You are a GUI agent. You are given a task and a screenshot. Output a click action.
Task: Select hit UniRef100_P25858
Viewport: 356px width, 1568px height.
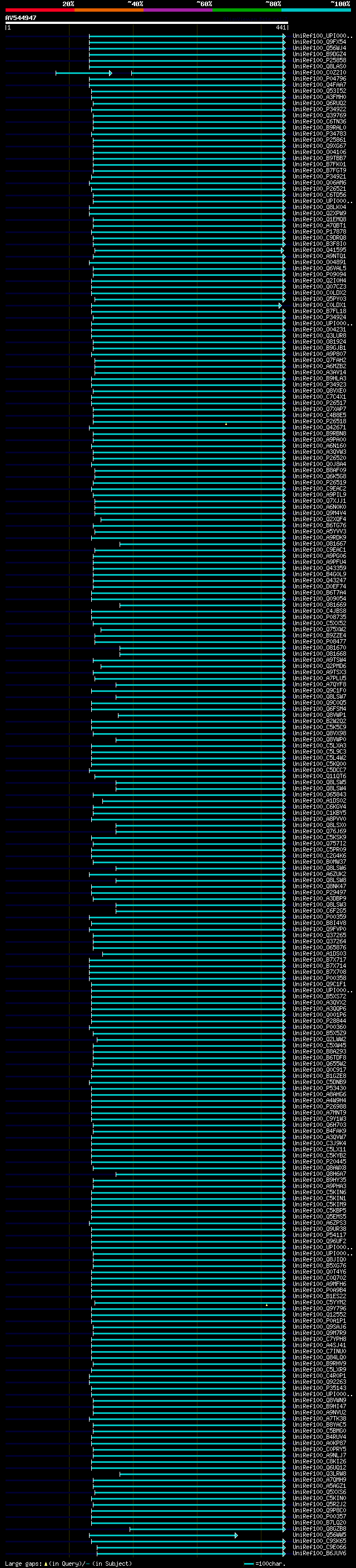(319, 60)
